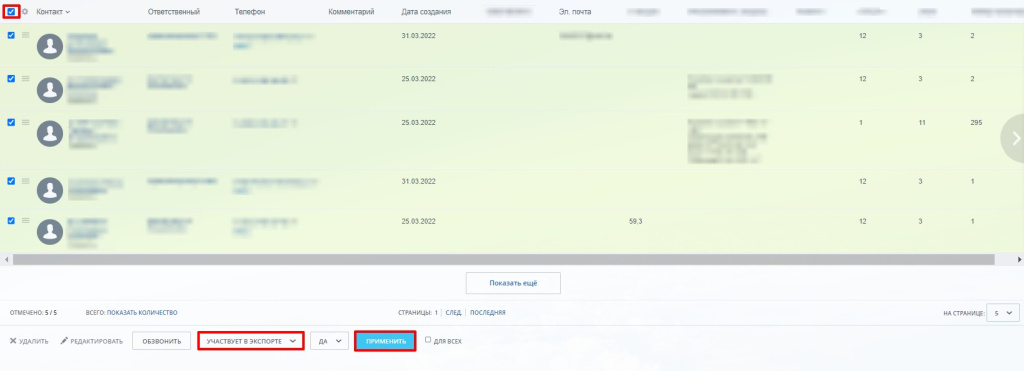Open the row menu of the third contact

(x=25, y=122)
